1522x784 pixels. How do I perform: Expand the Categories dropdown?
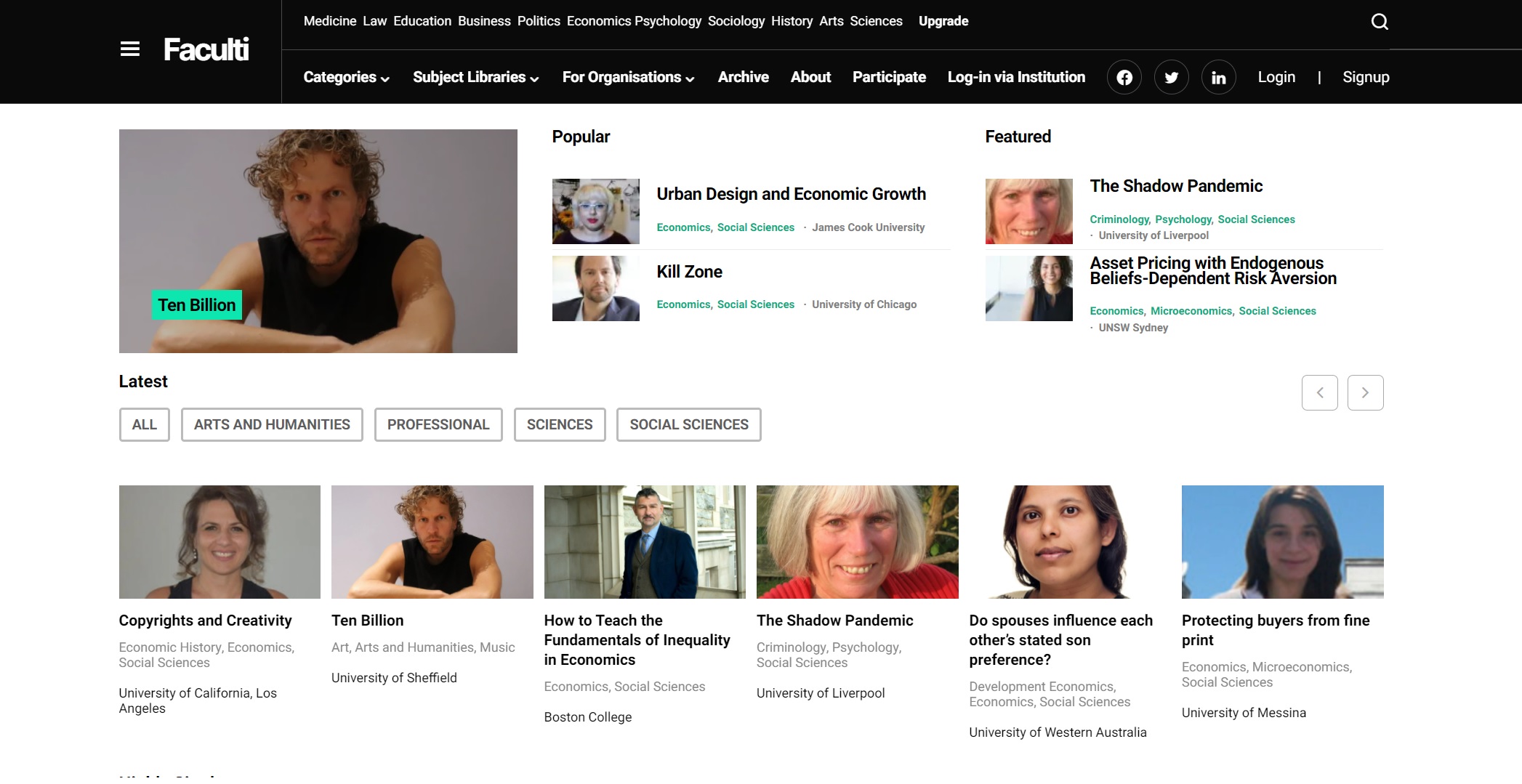pyautogui.click(x=346, y=77)
